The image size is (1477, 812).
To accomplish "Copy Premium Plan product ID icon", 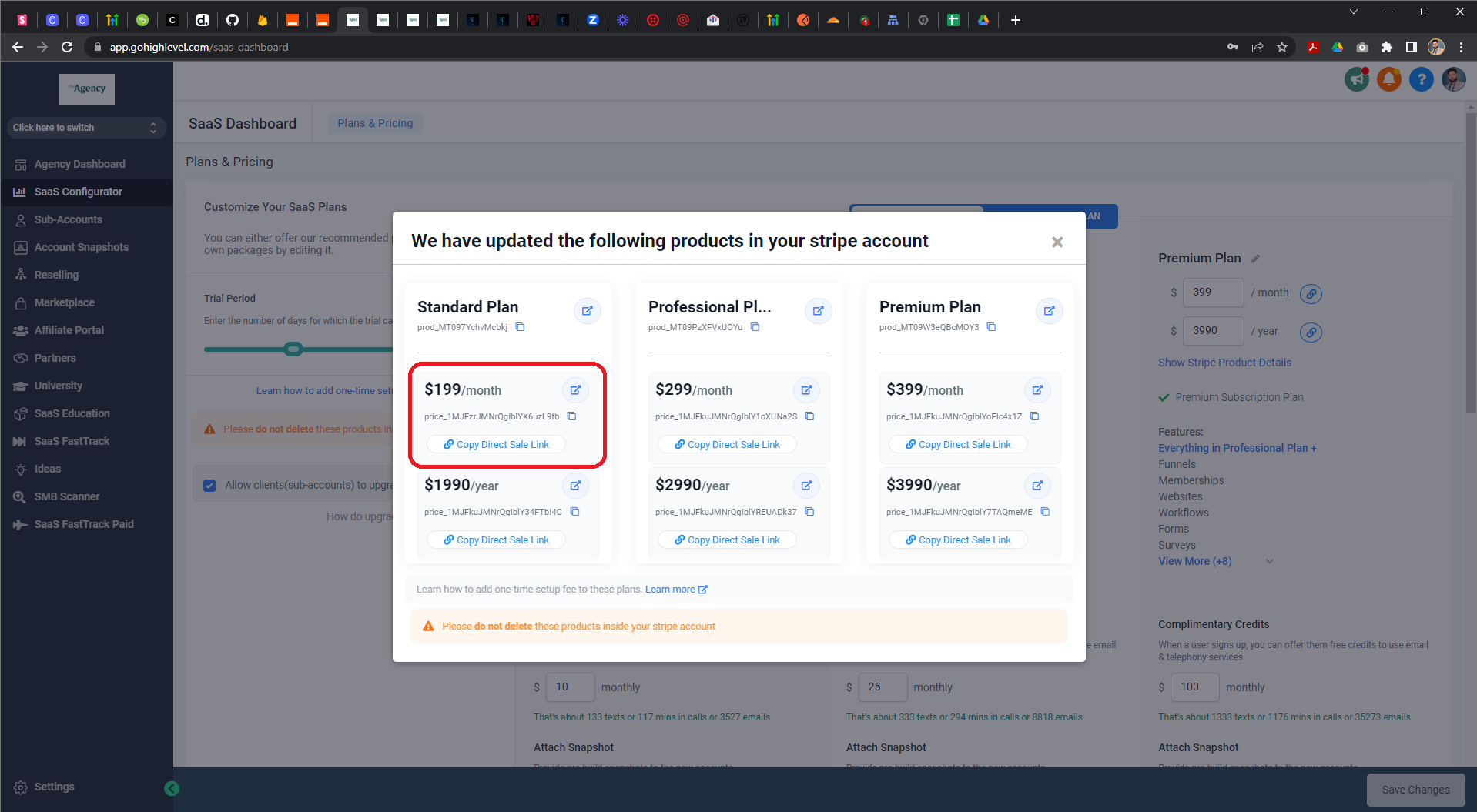I will (x=991, y=327).
